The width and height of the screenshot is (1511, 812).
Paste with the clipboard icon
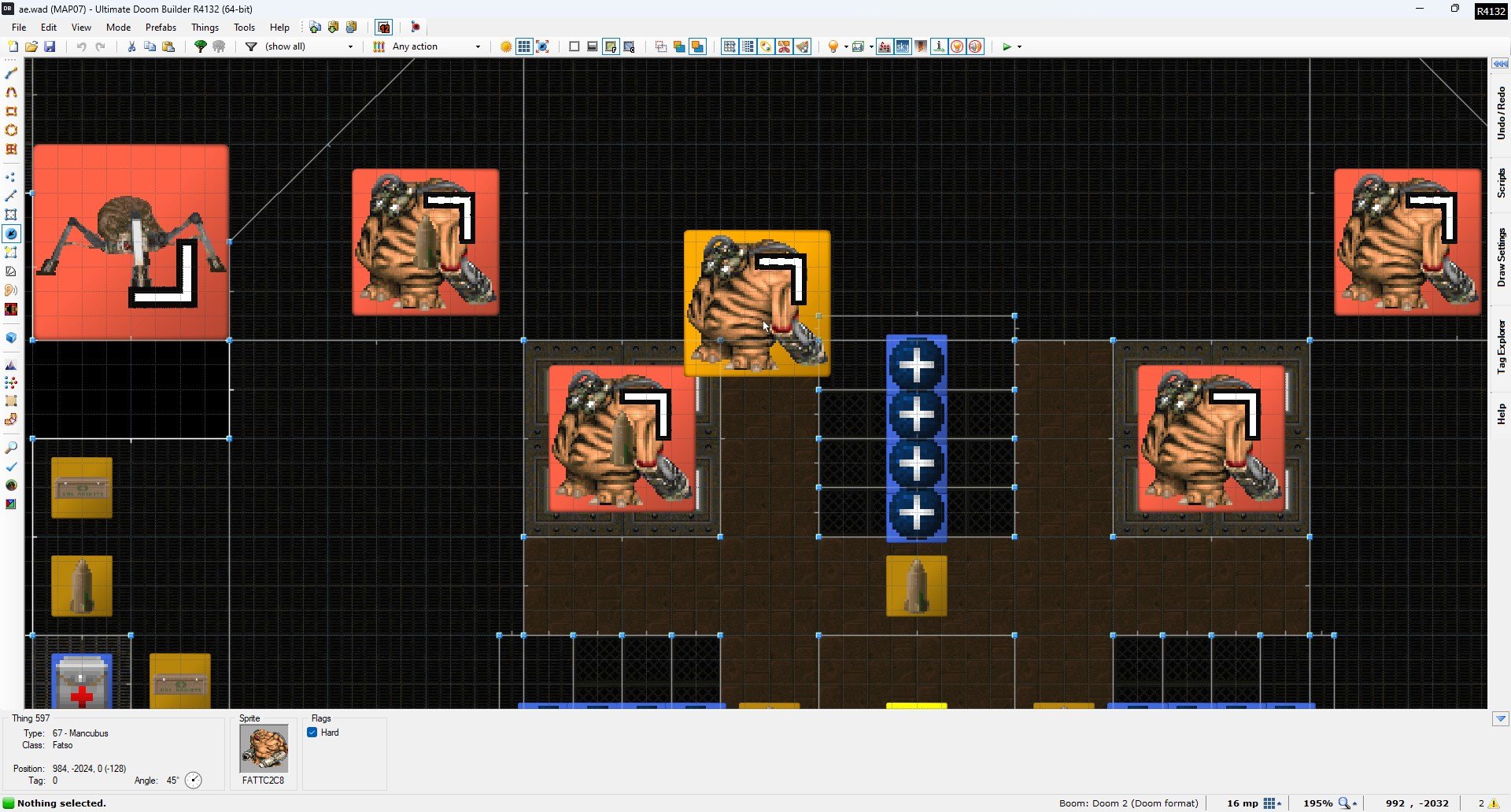point(168,46)
